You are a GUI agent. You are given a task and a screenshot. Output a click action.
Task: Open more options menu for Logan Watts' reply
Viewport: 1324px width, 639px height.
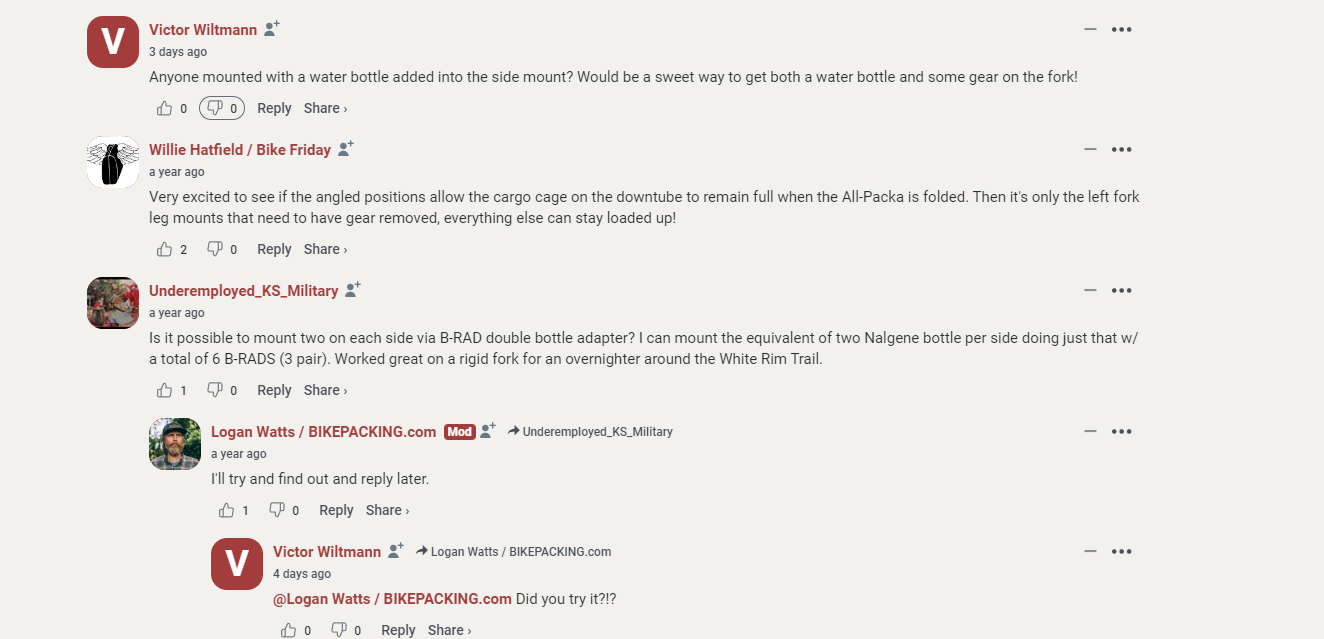click(1122, 431)
